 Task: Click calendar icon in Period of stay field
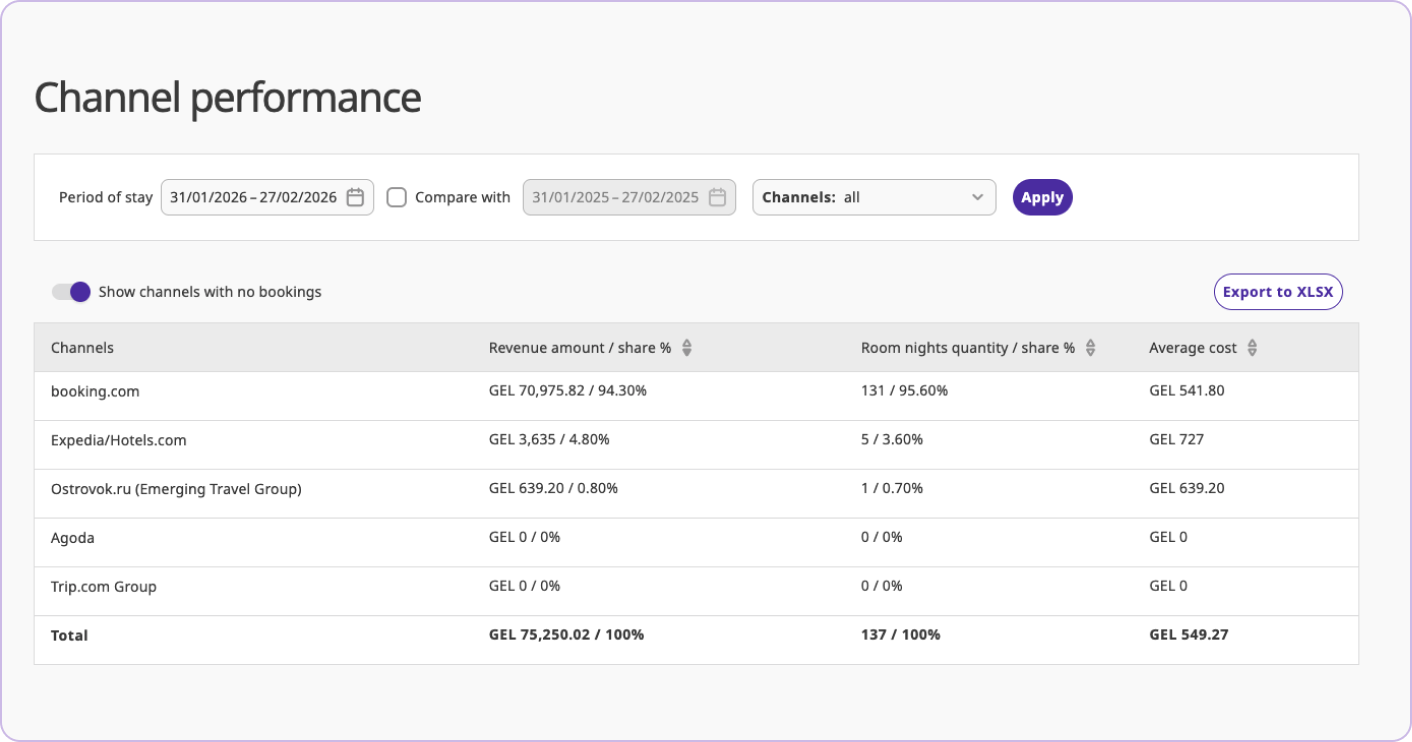[355, 198]
